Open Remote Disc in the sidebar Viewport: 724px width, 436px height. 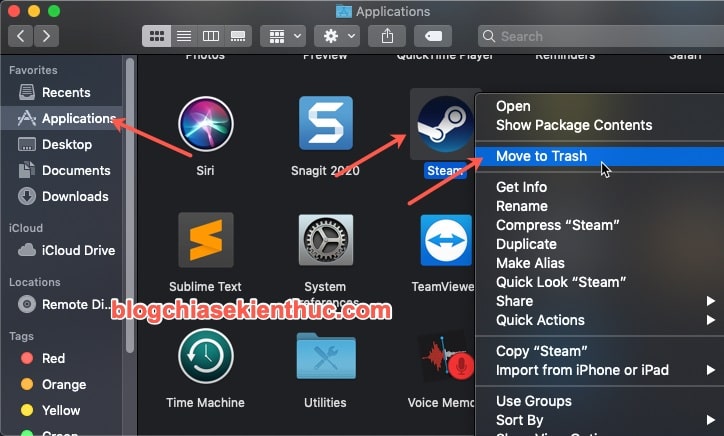(x=61, y=304)
